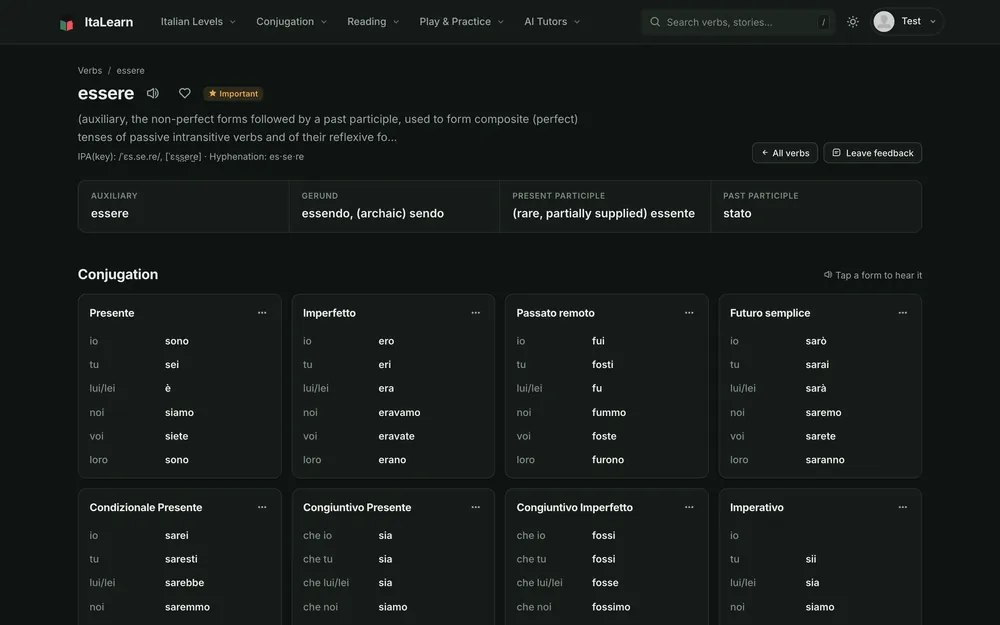Tap Congiuntivo Imperfetto form 'fosse'
This screenshot has height=625, width=1000.
pos(605,583)
